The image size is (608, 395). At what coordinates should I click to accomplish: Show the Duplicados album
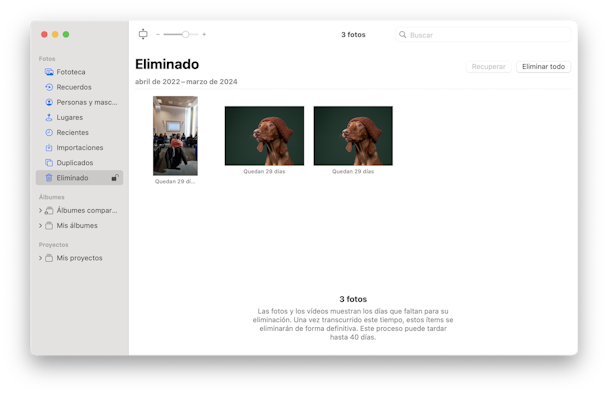point(79,163)
